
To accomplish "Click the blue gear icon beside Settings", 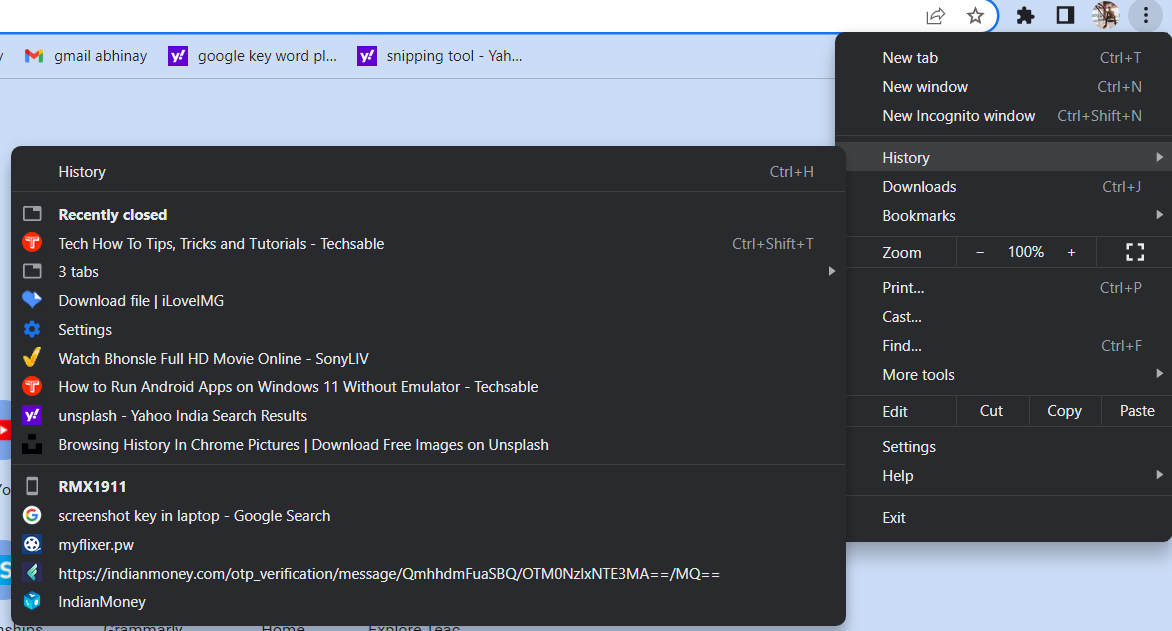I will click(x=32, y=329).
